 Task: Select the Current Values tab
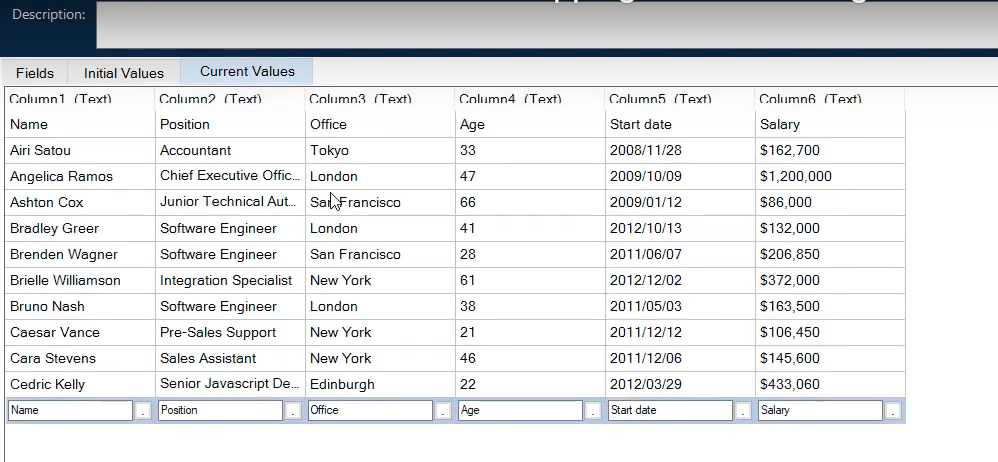247,71
